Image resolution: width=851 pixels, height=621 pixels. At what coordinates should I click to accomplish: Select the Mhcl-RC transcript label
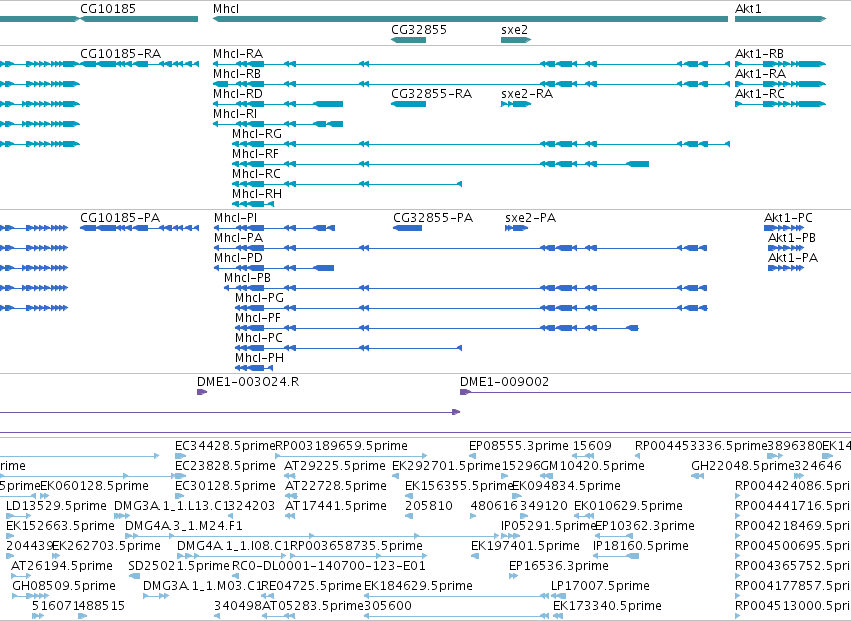256,174
